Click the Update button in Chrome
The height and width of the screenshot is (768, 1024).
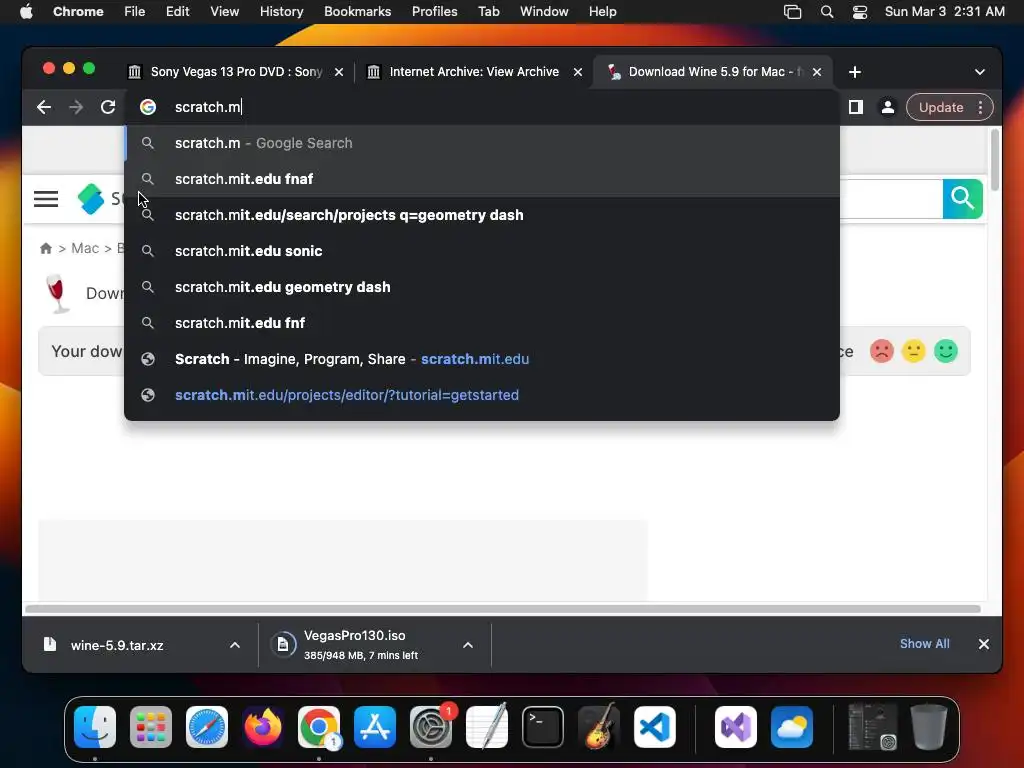pyautogui.click(x=940, y=107)
